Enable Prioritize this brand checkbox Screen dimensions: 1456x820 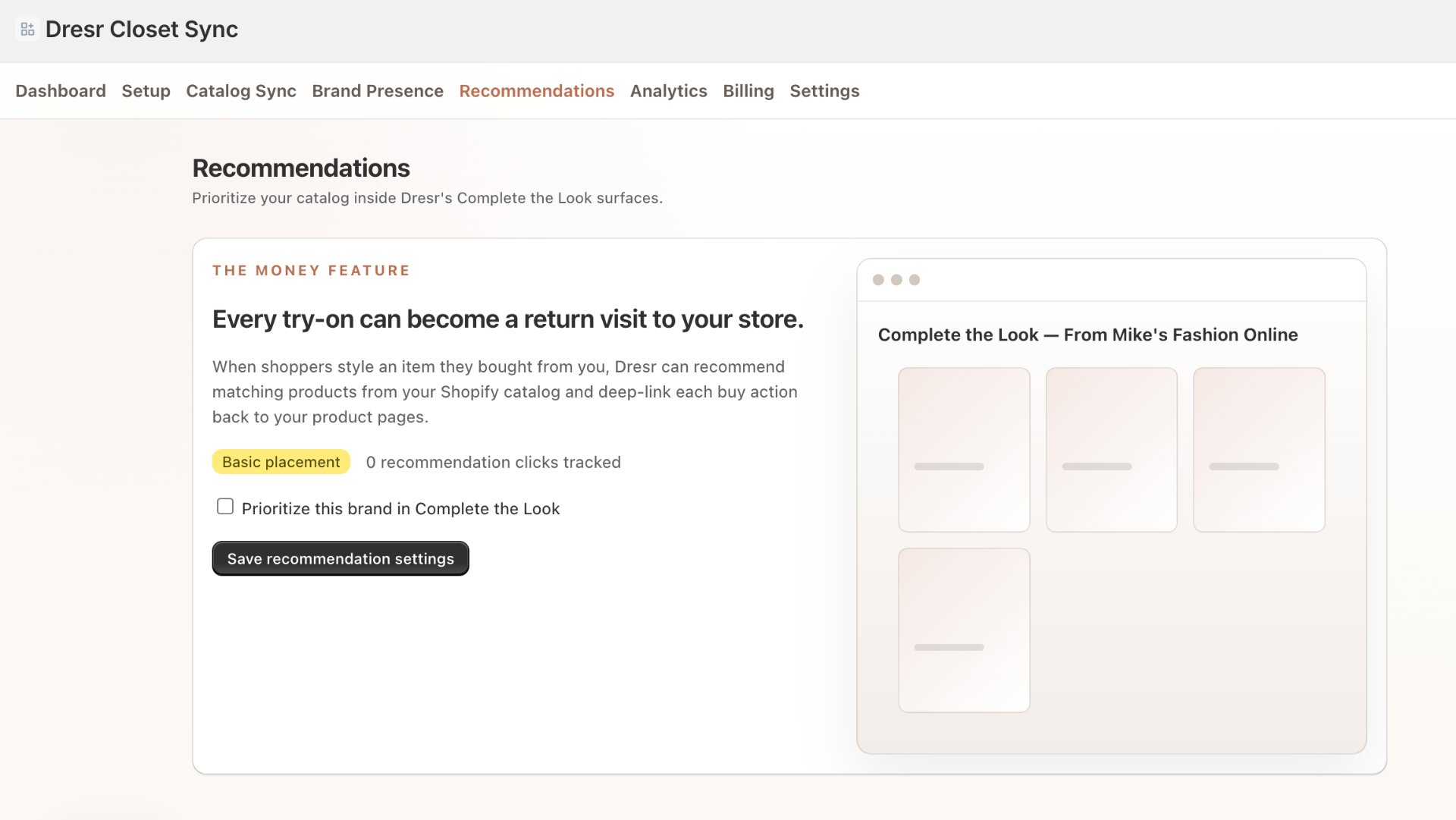pyautogui.click(x=225, y=507)
